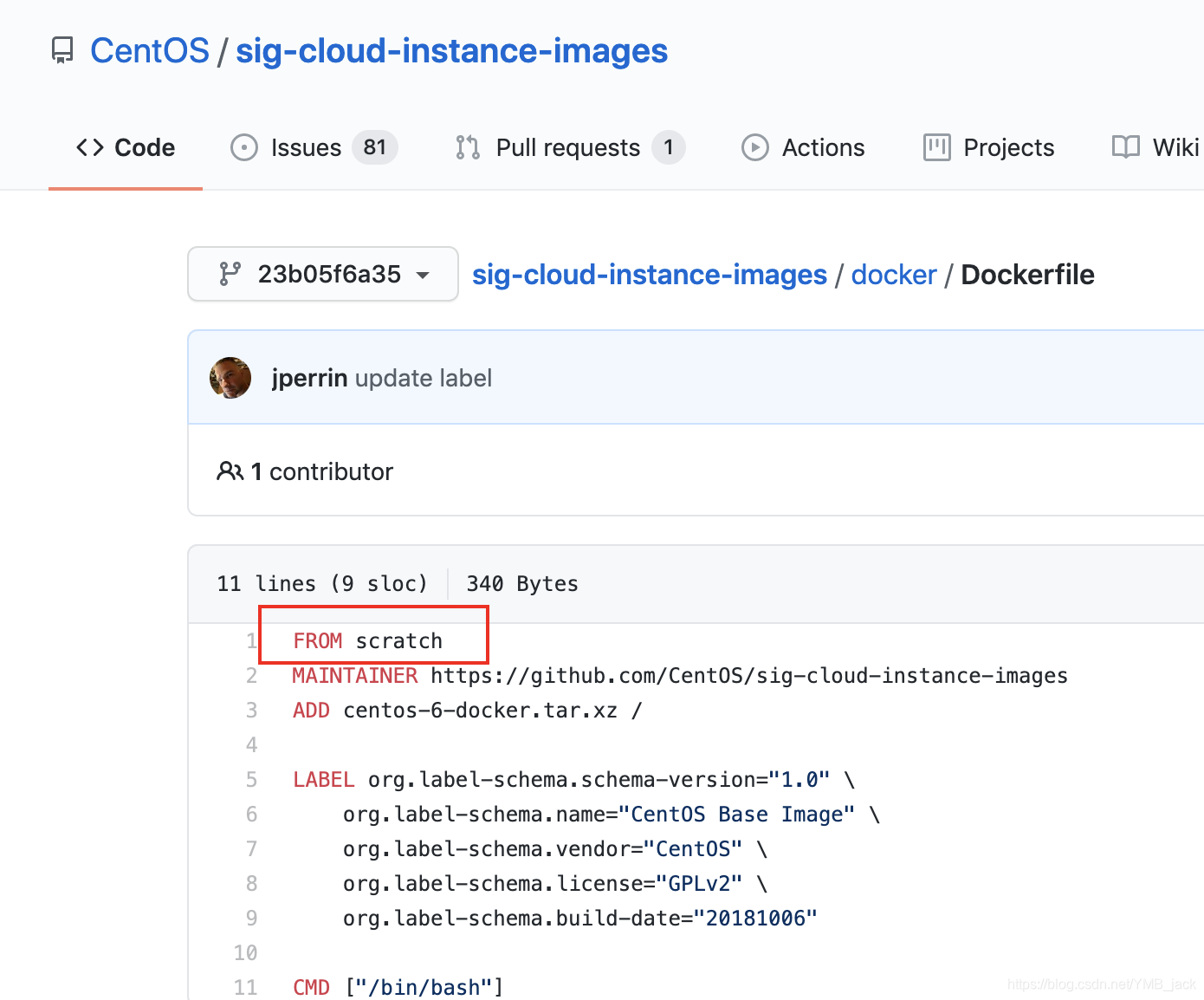Open the Wiki tab
Screen dimensions: 1204x1000
coord(1156,147)
